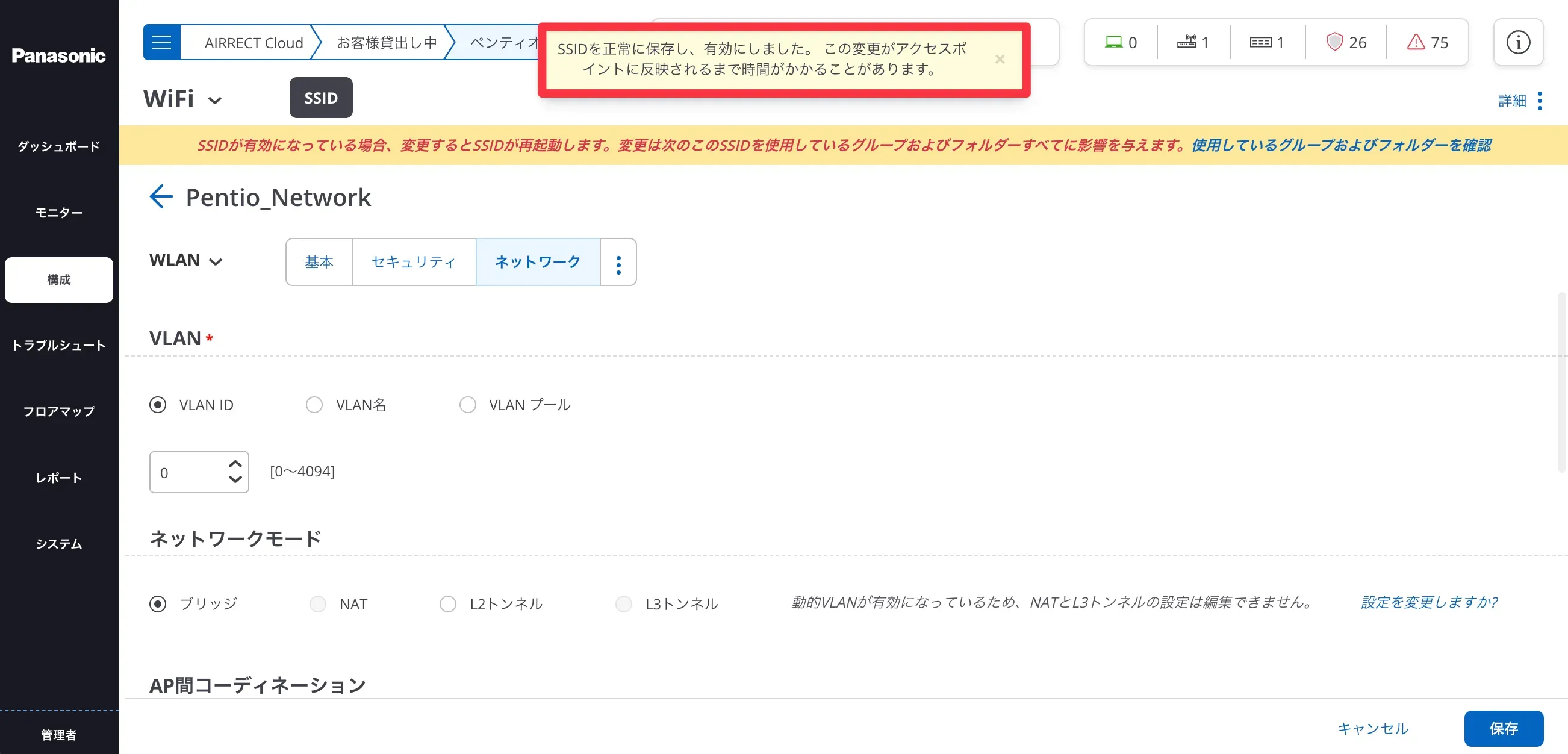
Task: Increment the VLAN ID stepper up
Action: (235, 464)
